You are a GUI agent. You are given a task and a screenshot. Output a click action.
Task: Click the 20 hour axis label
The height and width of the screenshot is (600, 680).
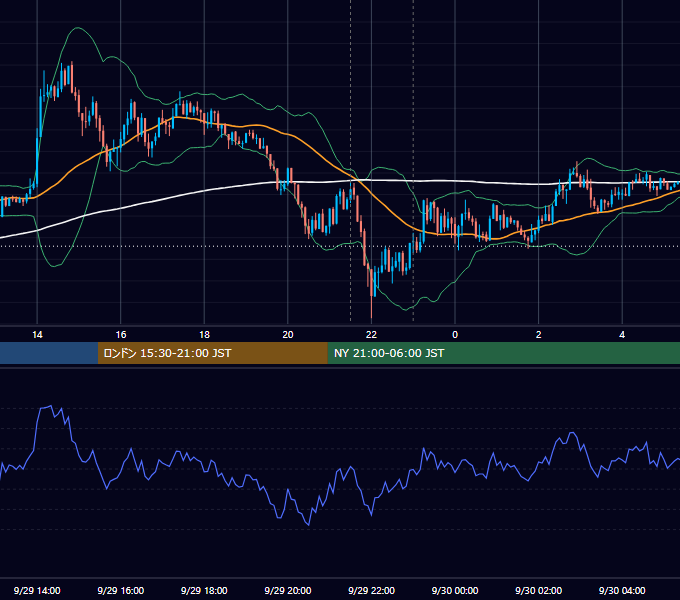(288, 335)
